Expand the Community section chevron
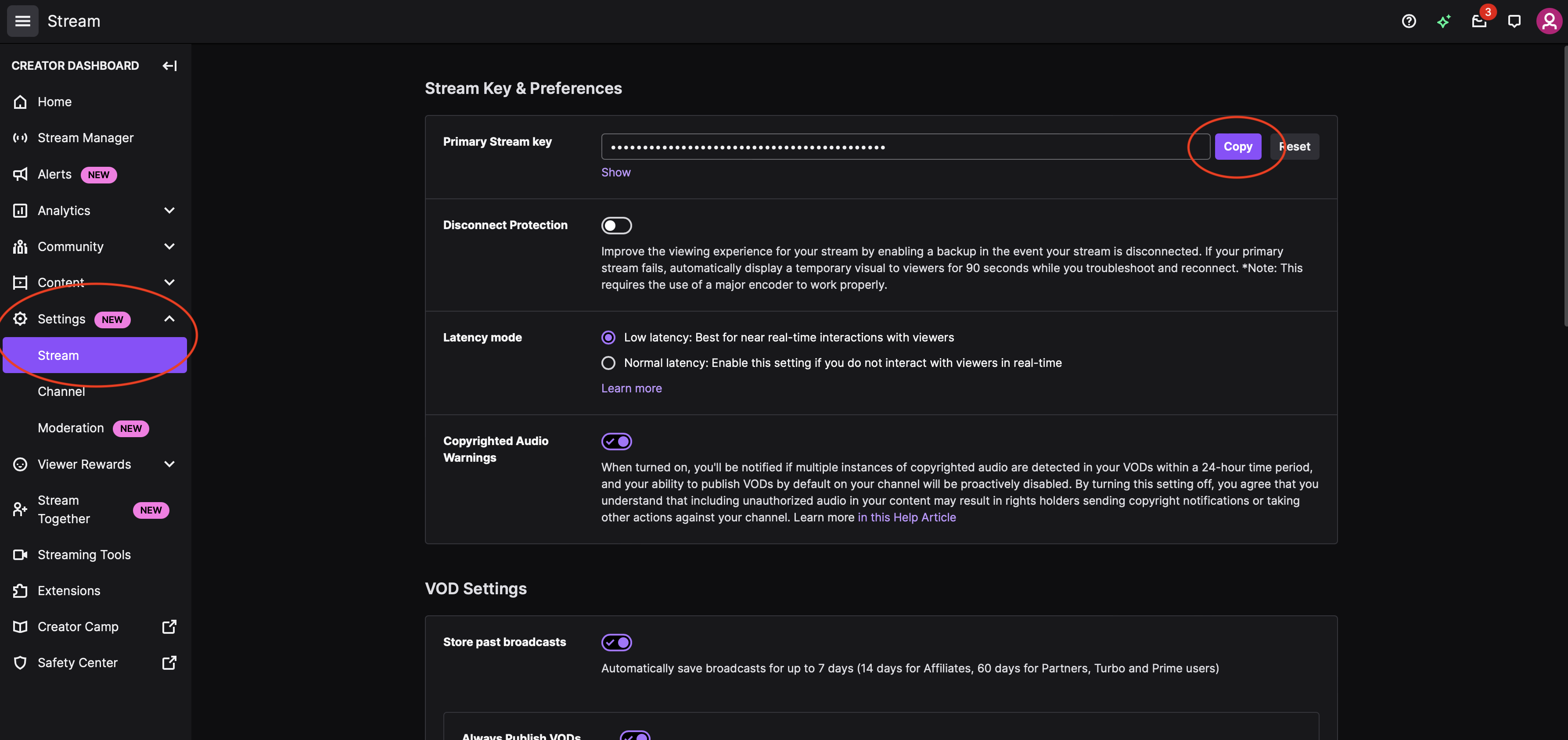This screenshot has height=740, width=1568. click(x=169, y=247)
